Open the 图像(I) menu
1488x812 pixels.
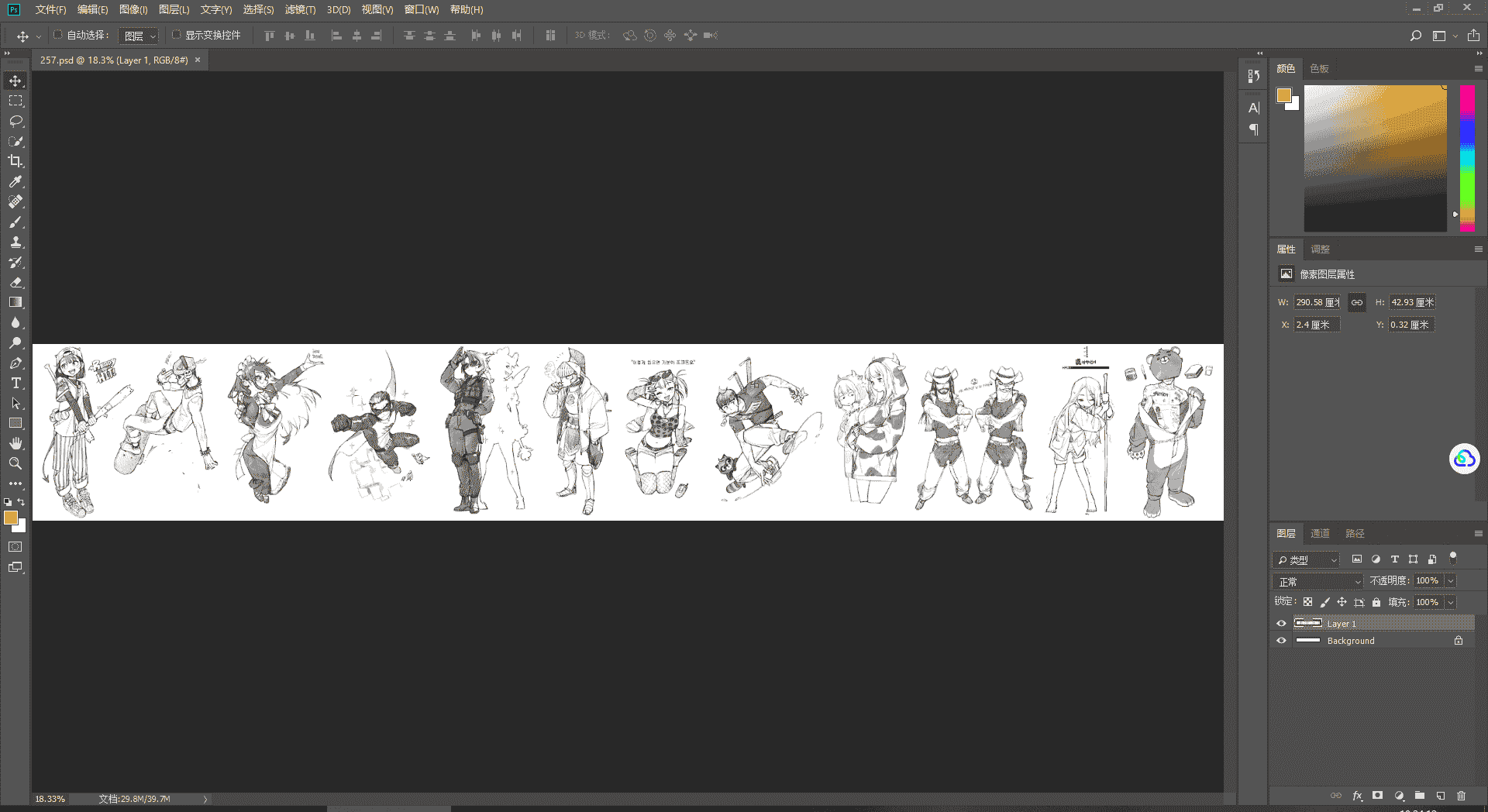tap(133, 10)
